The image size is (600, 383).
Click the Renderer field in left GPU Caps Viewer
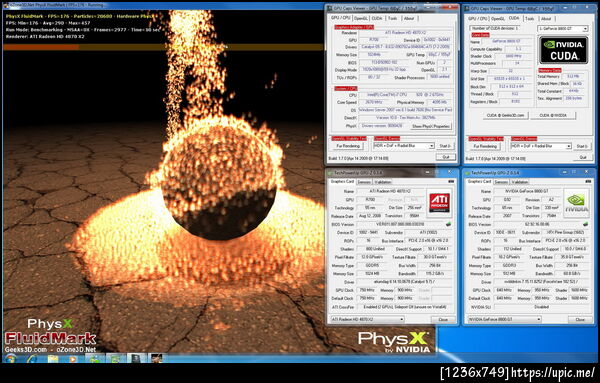[x=405, y=33]
